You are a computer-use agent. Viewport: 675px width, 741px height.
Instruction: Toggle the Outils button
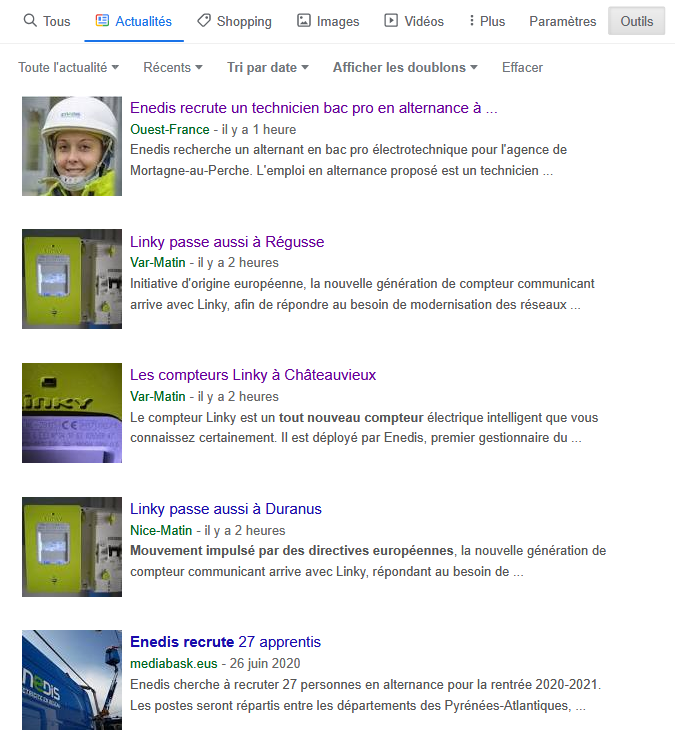coord(636,21)
